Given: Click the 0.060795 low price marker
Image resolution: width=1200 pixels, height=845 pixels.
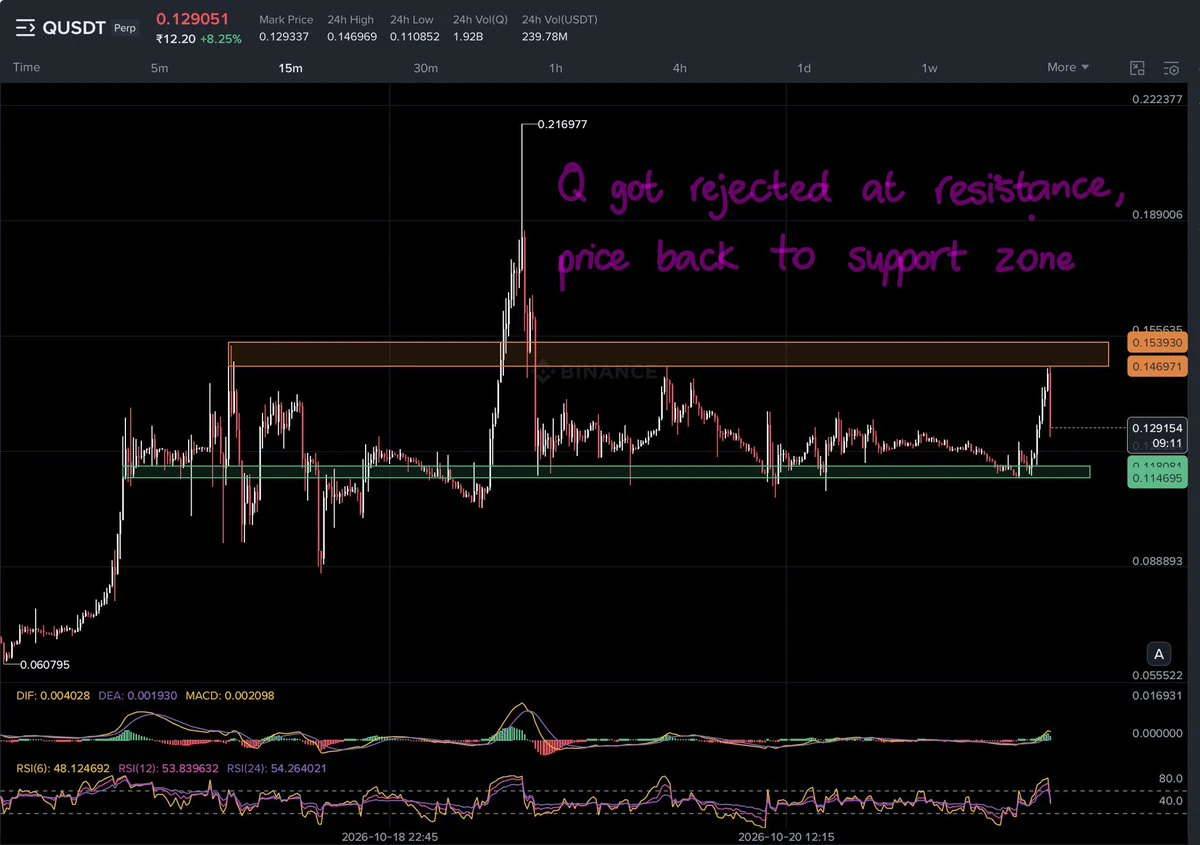Looking at the screenshot, I should click(45, 664).
